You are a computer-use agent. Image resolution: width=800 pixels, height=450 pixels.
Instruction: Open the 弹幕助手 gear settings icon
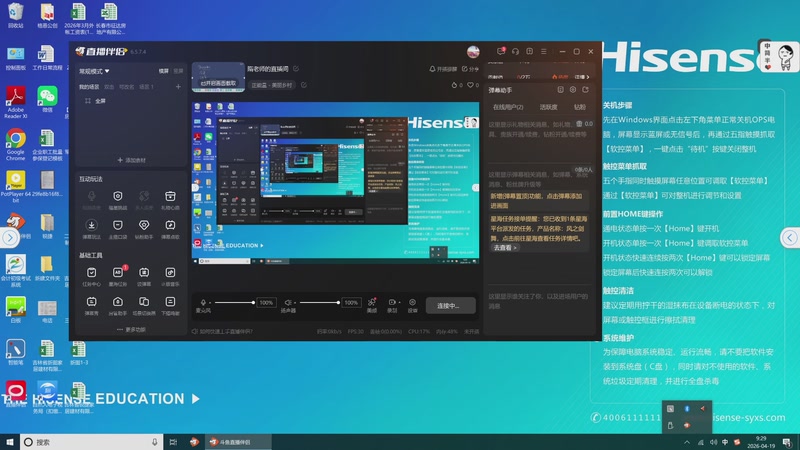coord(573,90)
